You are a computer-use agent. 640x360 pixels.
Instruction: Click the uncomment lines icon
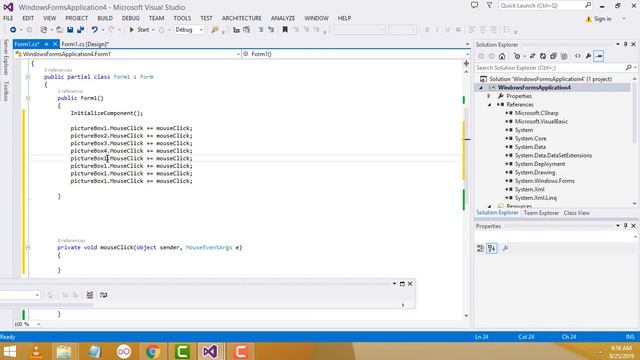[x=271, y=30]
